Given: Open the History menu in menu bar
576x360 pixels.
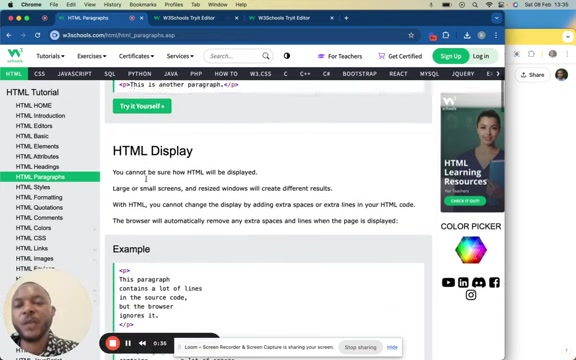Looking at the screenshot, I should tap(112, 5).
